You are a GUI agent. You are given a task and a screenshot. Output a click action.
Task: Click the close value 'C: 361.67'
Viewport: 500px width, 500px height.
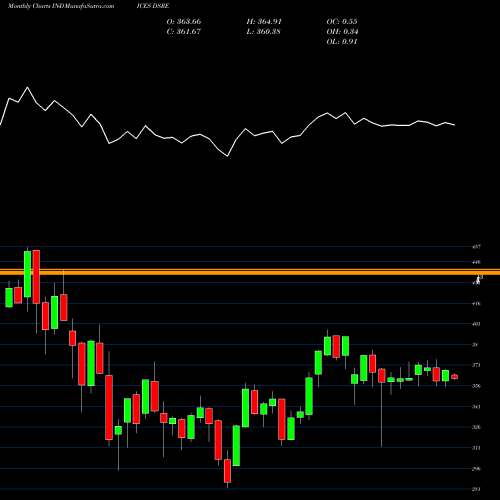[184, 32]
